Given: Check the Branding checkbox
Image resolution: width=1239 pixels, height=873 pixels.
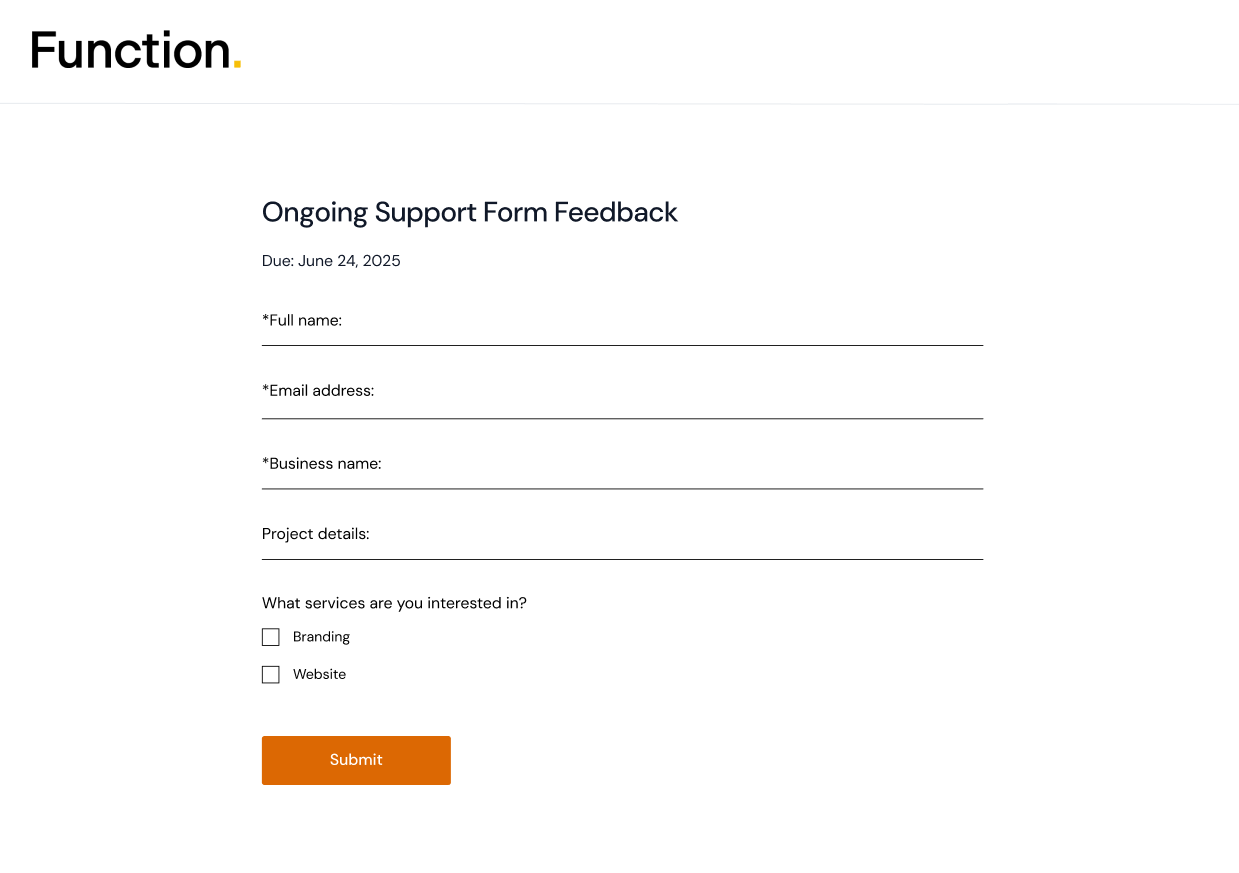Looking at the screenshot, I should pos(270,637).
